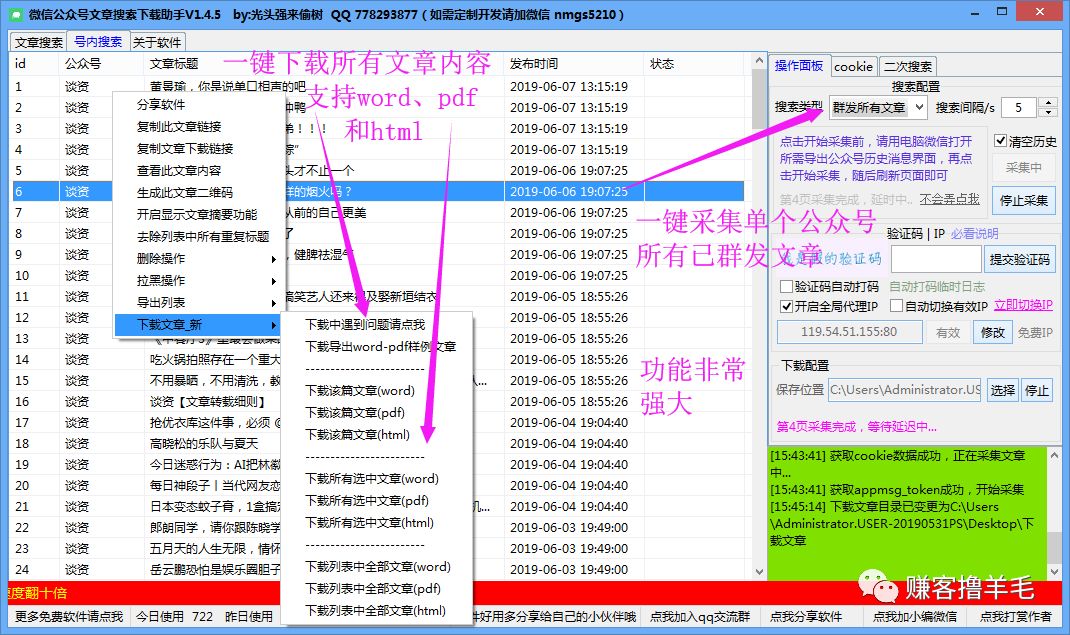Screen dimensions: 1070x635
Task: Increase the 搜索间隔 stepper value
Action: [x=1049, y=102]
